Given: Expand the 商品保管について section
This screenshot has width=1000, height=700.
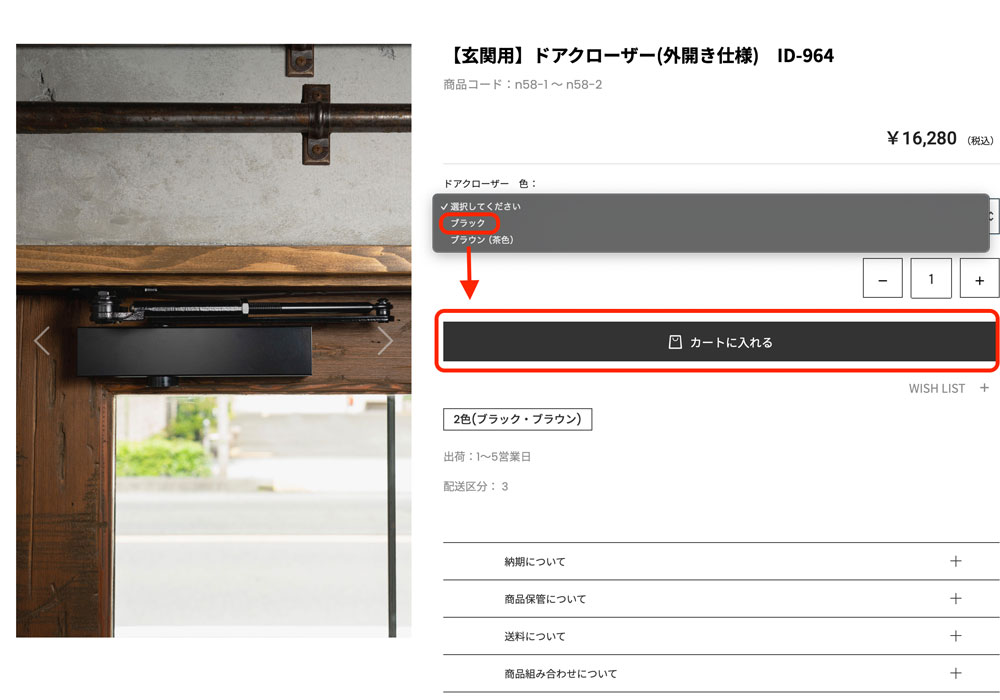Looking at the screenshot, I should coord(721,599).
